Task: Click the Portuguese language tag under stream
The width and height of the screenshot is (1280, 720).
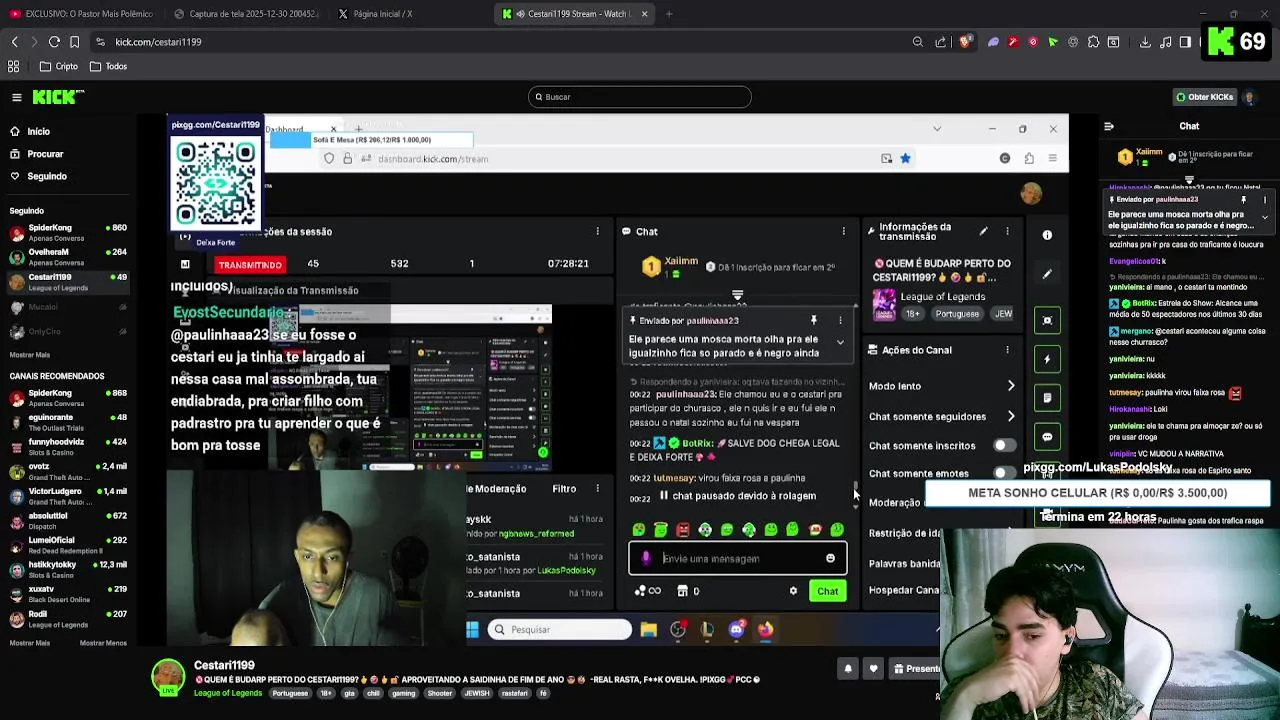Action: point(290,693)
